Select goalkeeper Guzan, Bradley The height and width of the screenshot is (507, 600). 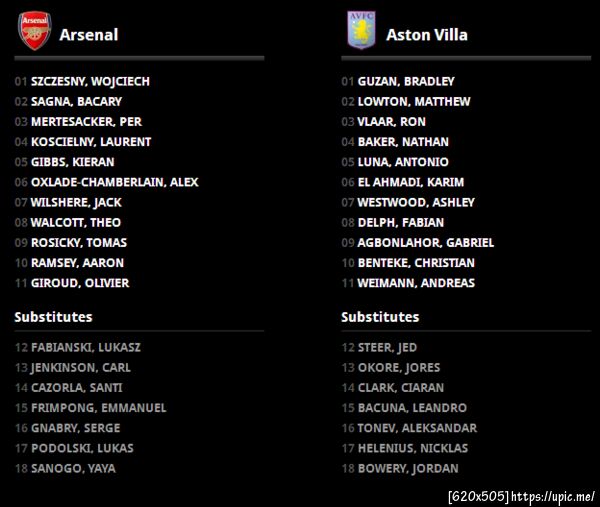[406, 81]
